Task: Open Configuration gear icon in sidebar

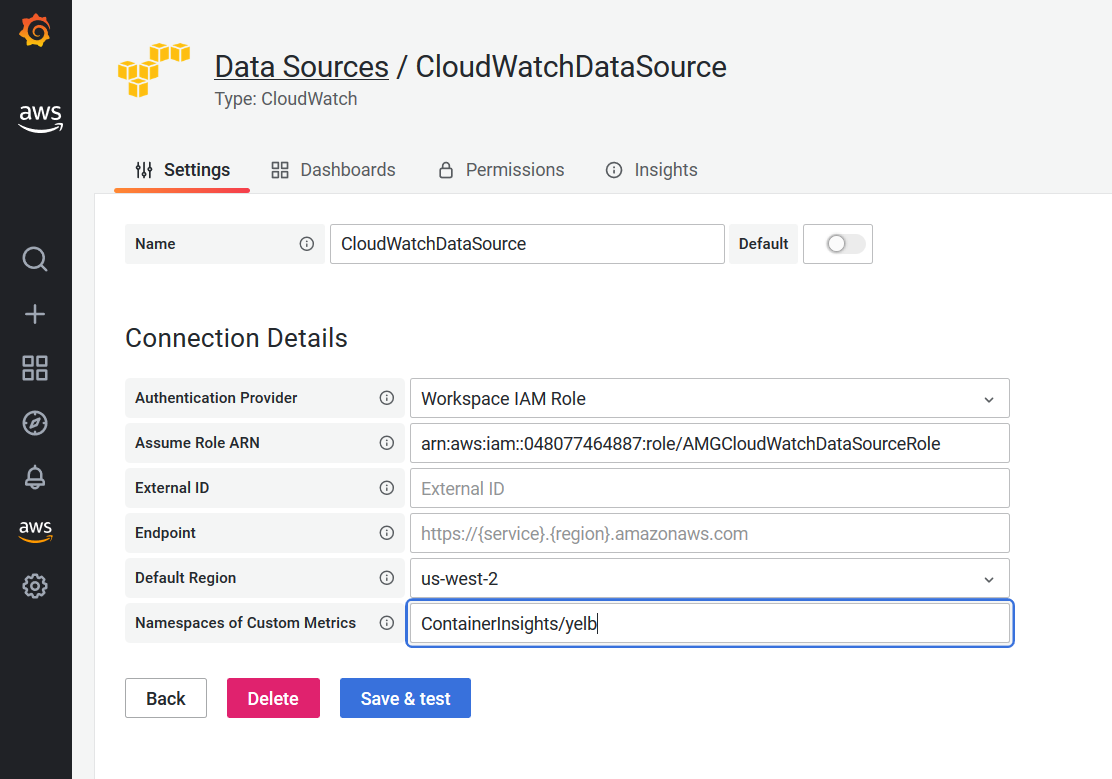Action: pos(35,586)
